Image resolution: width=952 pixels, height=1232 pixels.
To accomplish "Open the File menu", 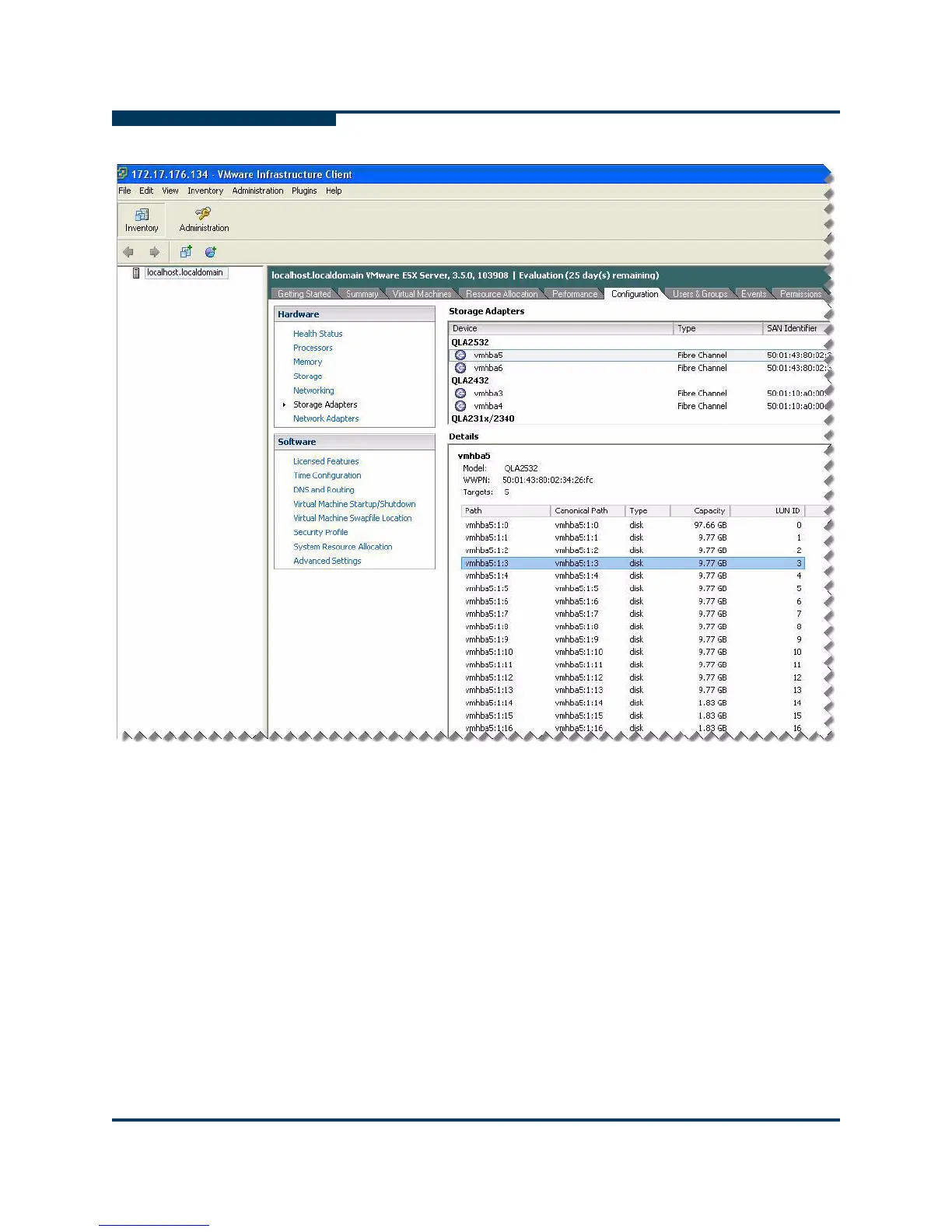I will pos(124,191).
